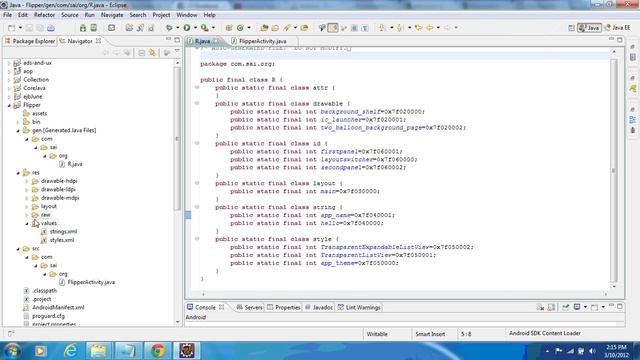Open the File menu
The height and width of the screenshot is (360, 640).
pyautogui.click(x=7, y=15)
